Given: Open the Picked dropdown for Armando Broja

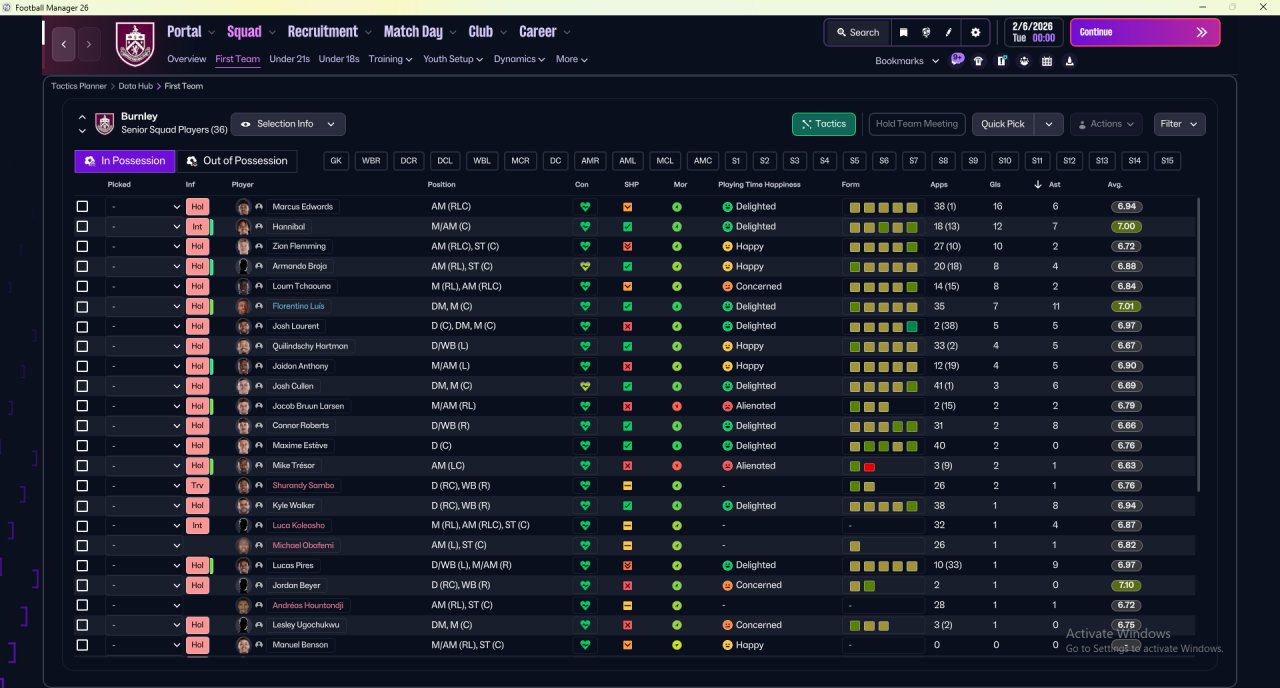Looking at the screenshot, I should pos(144,267).
